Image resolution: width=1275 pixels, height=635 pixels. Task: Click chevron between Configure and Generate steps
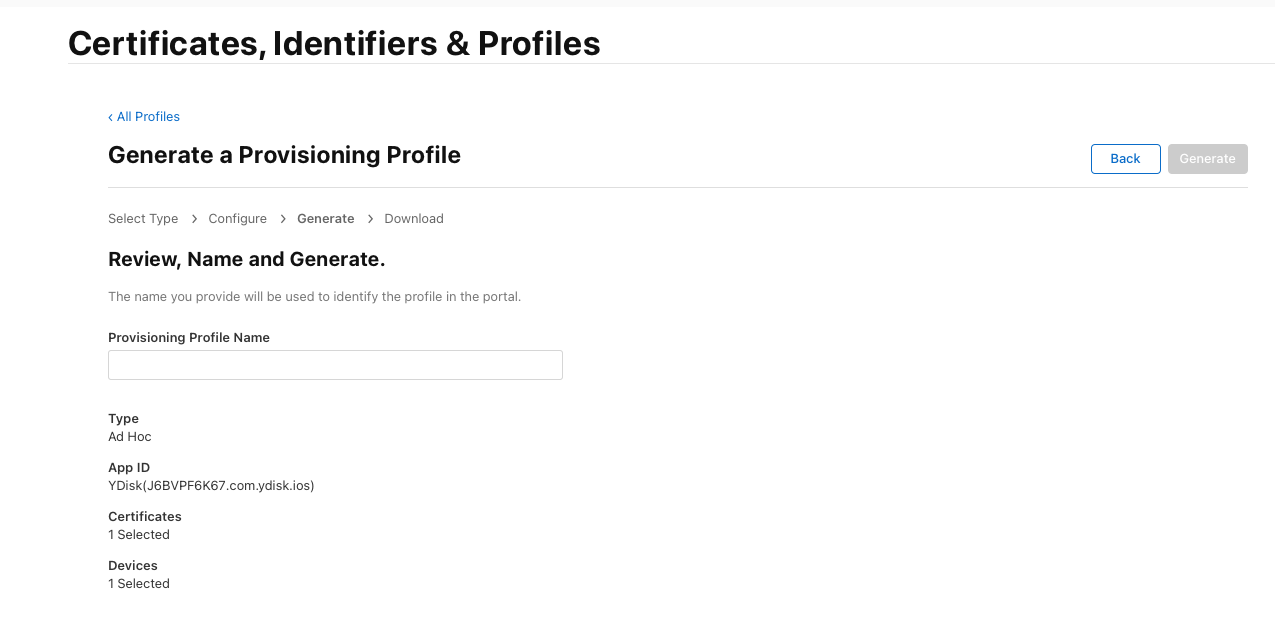(283, 219)
